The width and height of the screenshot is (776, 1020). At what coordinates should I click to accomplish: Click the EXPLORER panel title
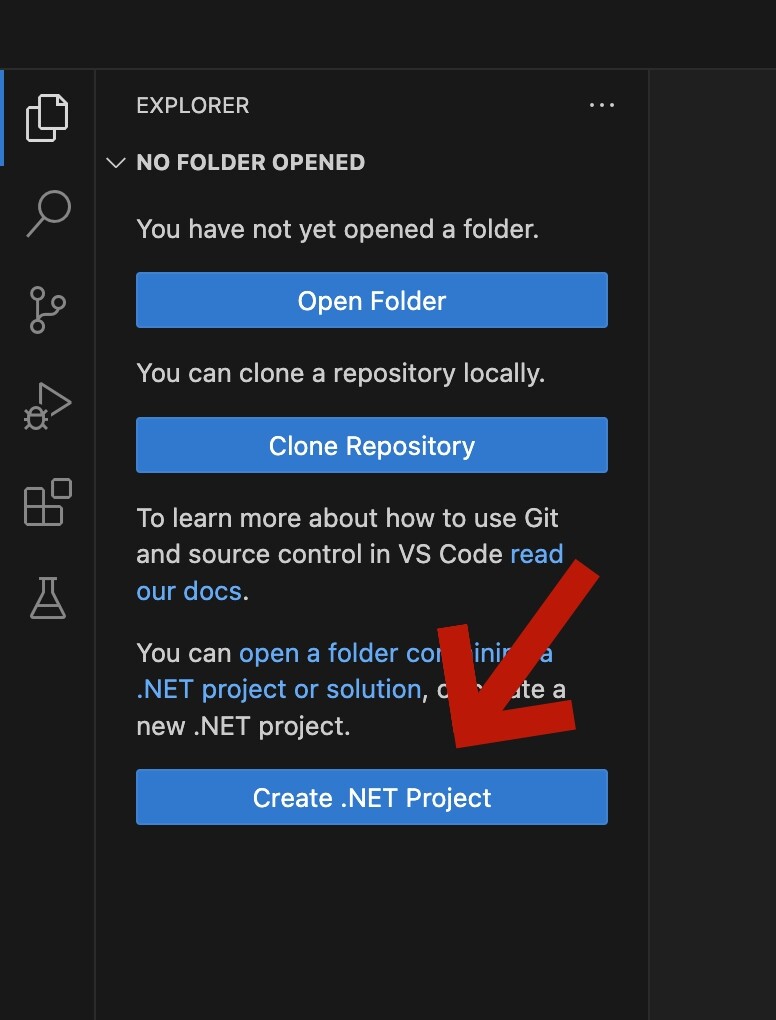192,105
